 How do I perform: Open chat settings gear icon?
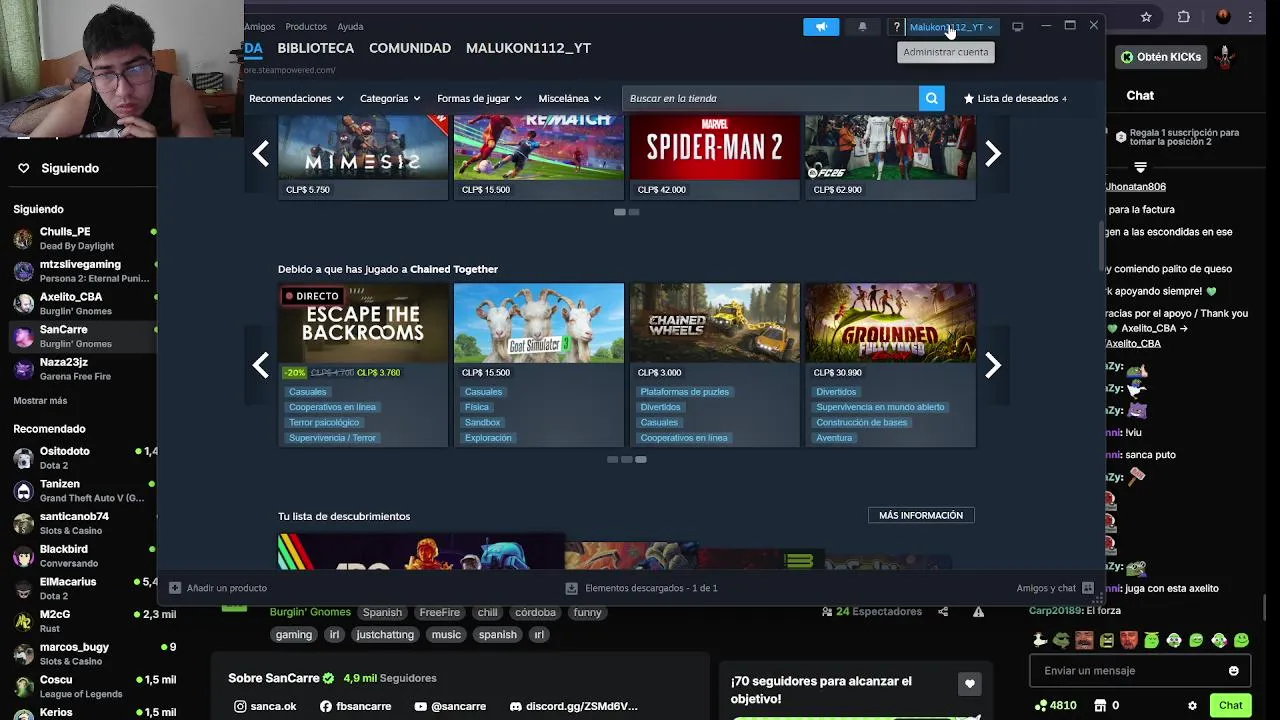(x=1192, y=705)
